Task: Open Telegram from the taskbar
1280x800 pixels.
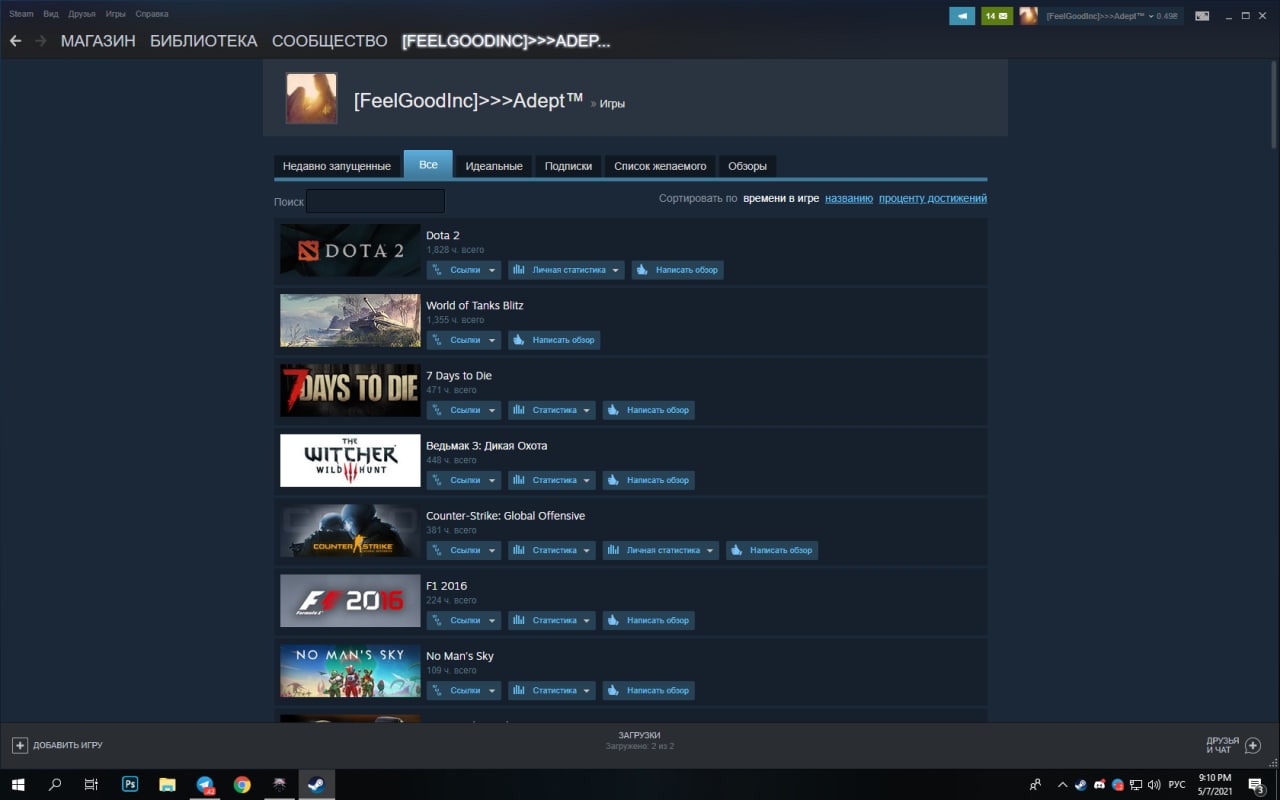Action: click(x=205, y=785)
